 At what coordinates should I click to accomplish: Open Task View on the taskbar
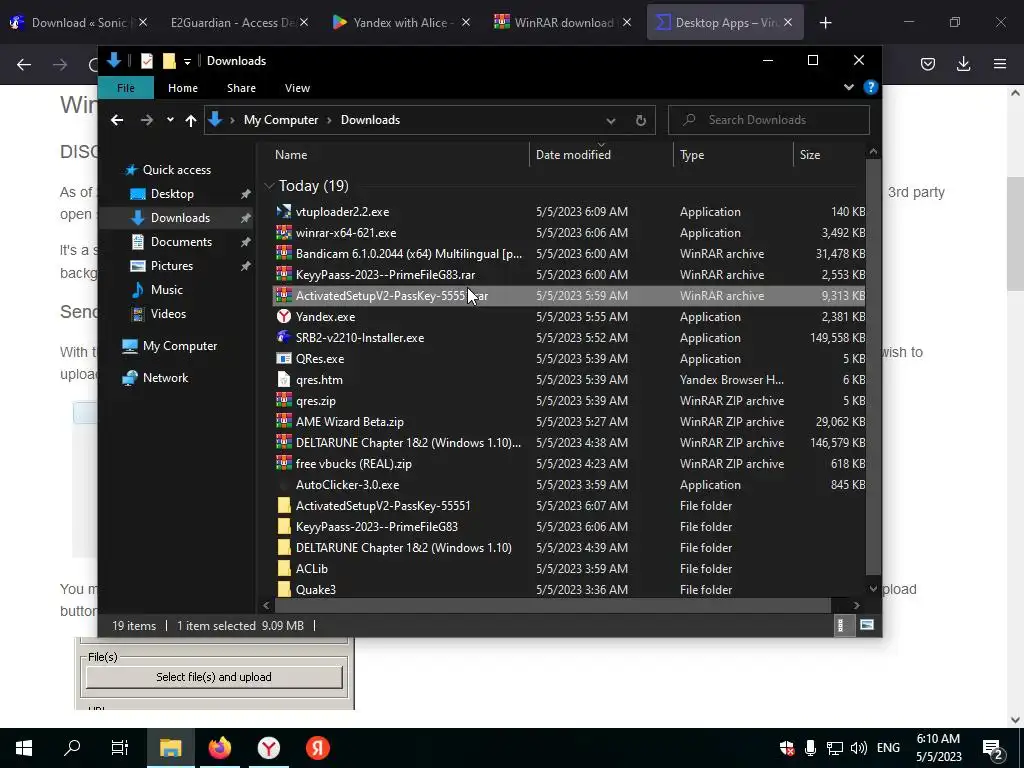pyautogui.click(x=120, y=748)
